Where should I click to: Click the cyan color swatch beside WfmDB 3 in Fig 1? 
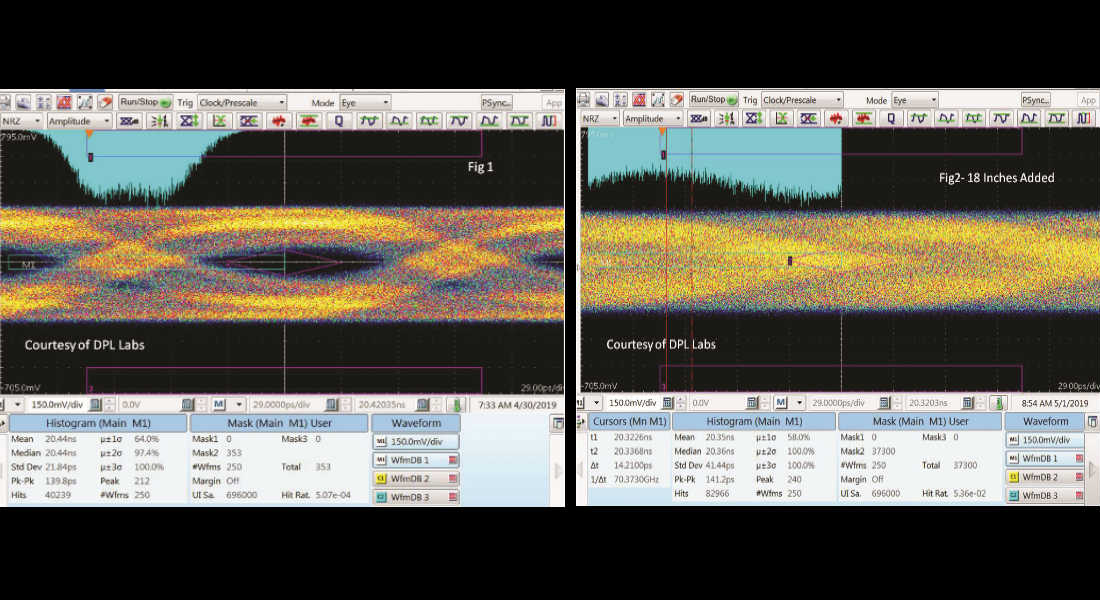382,497
